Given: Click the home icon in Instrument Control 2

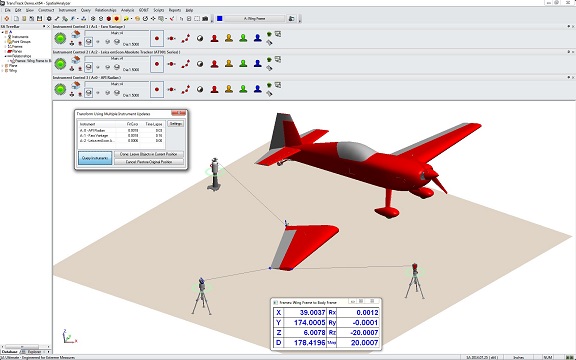Looking at the screenshot, I should pyautogui.click(x=76, y=60).
